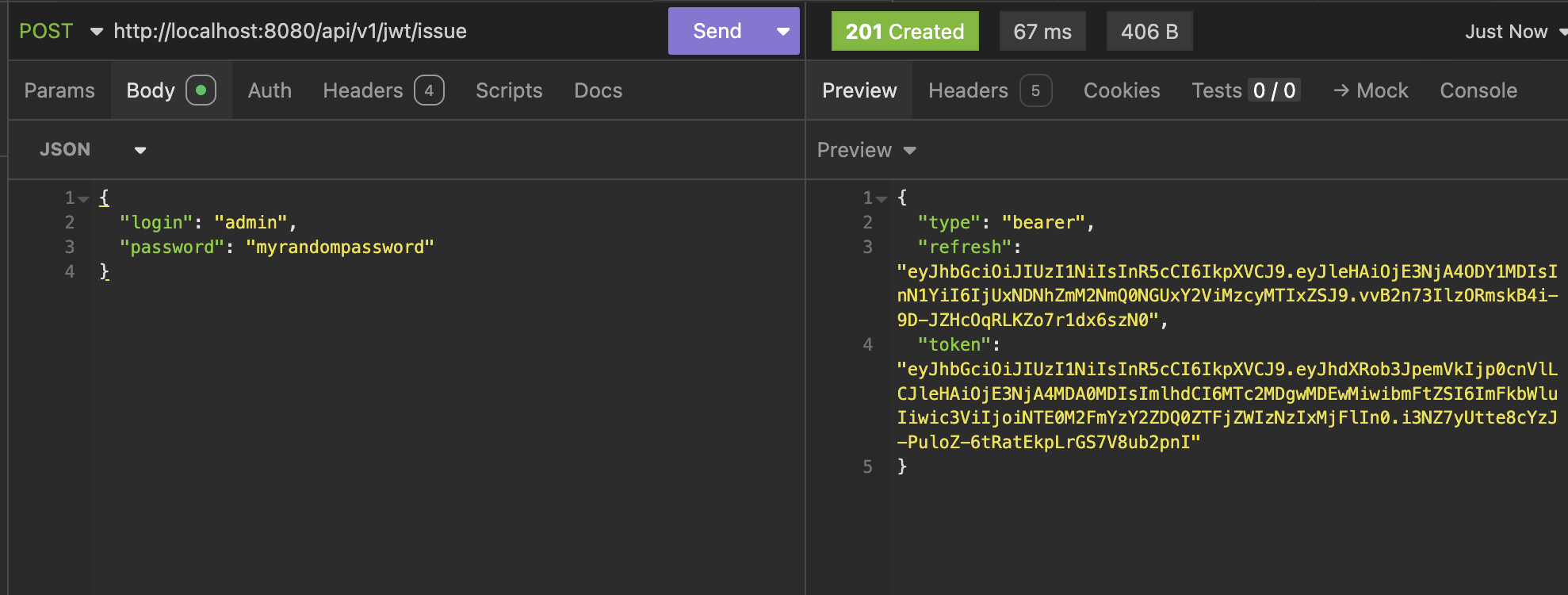Switch to the Params tab
The width and height of the screenshot is (1568, 595).
click(x=59, y=90)
